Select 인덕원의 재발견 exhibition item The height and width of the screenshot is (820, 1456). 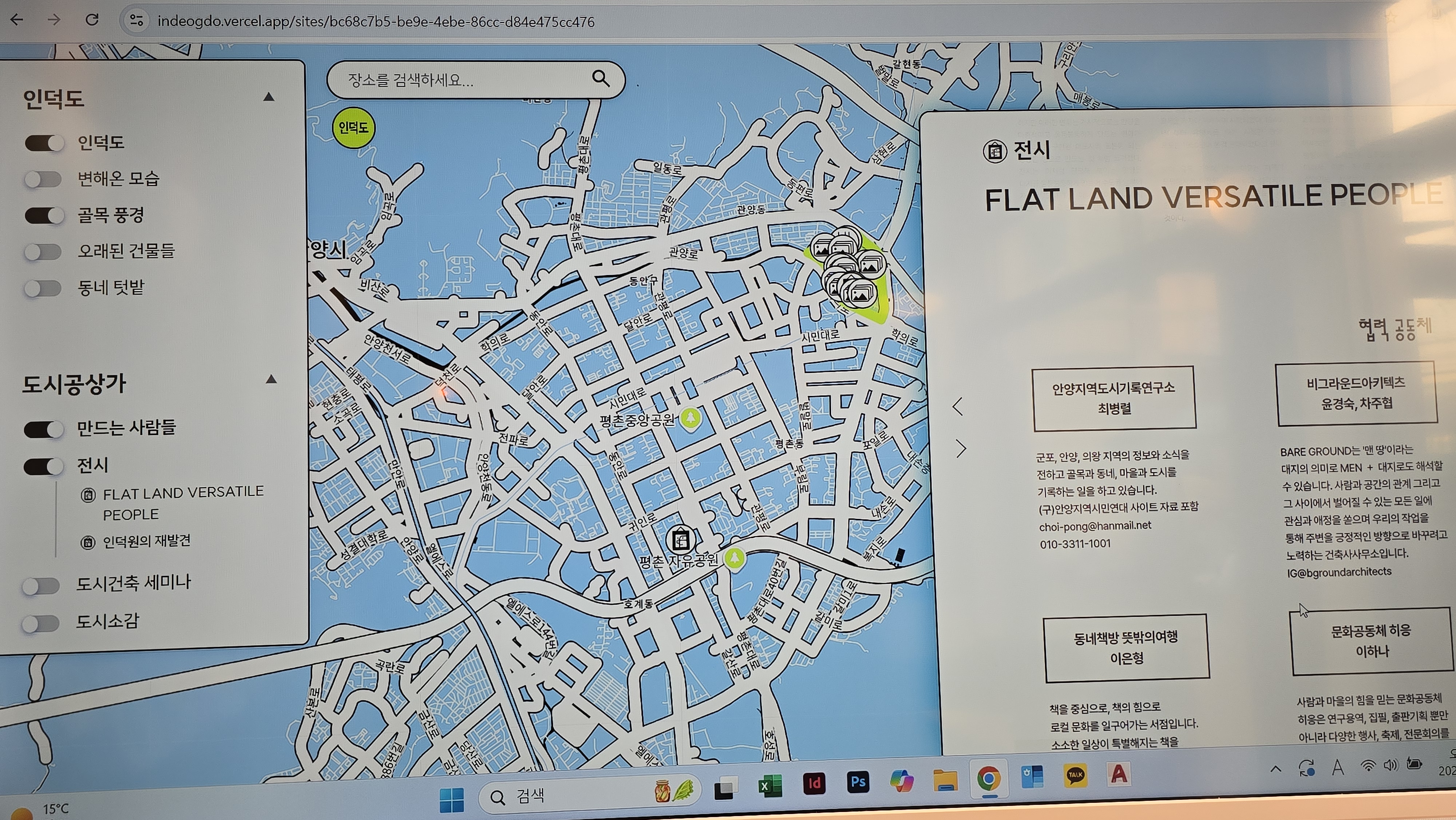[x=146, y=541]
